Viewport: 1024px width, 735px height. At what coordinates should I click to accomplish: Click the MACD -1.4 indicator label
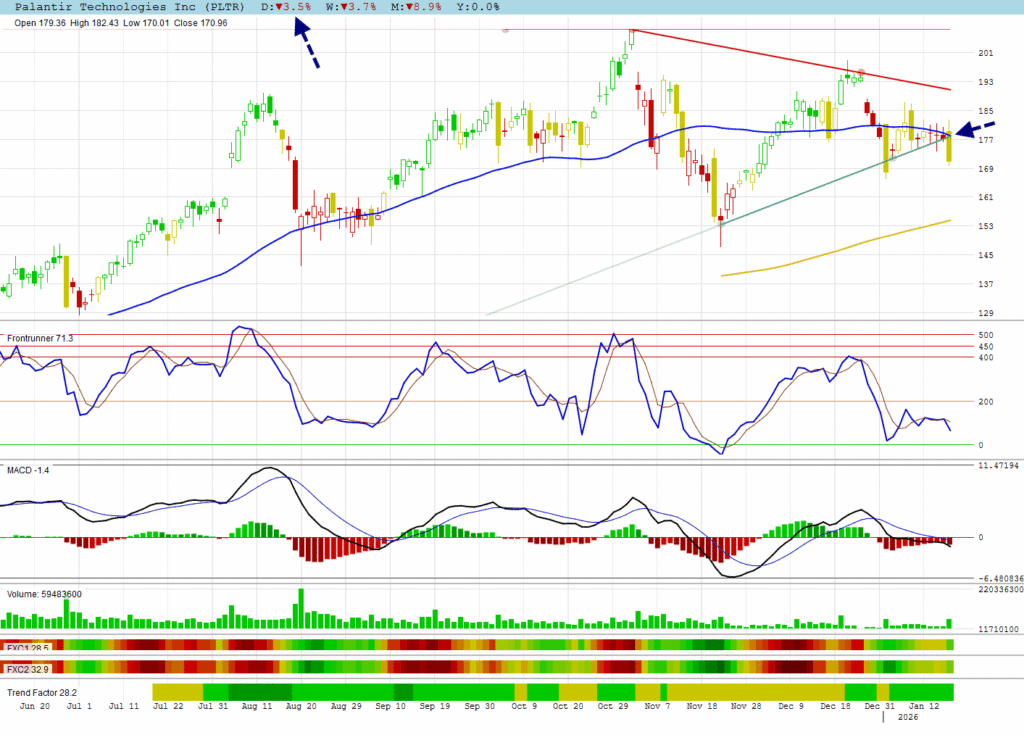pos(28,469)
